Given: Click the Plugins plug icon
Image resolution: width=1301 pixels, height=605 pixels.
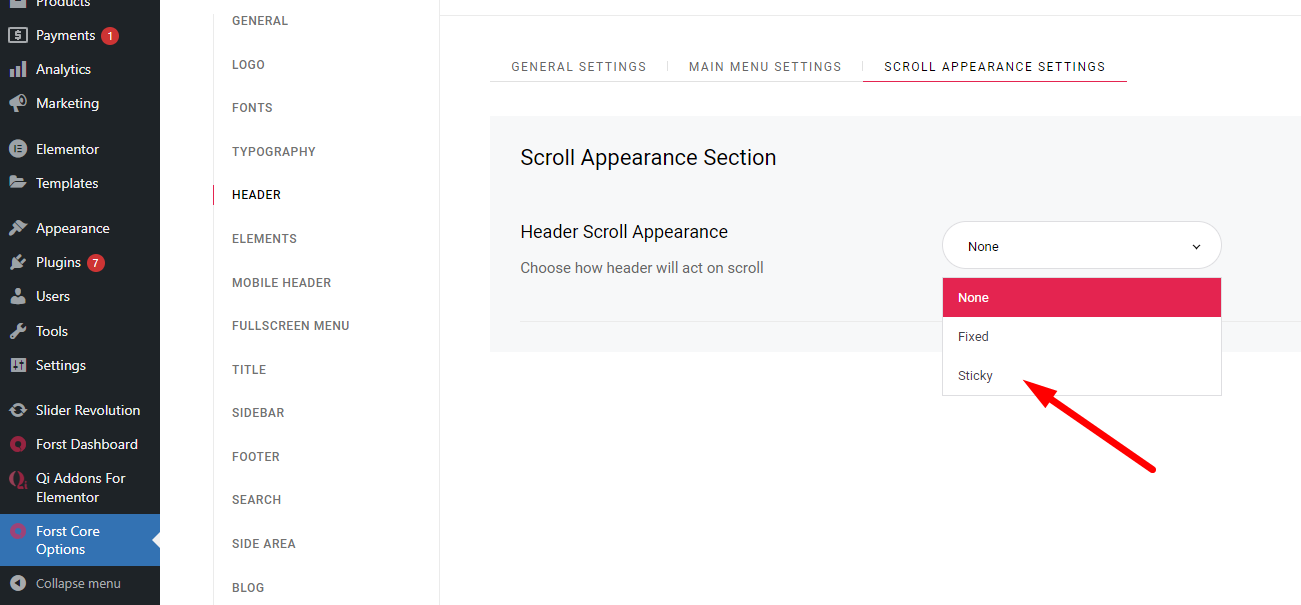Looking at the screenshot, I should click(17, 262).
